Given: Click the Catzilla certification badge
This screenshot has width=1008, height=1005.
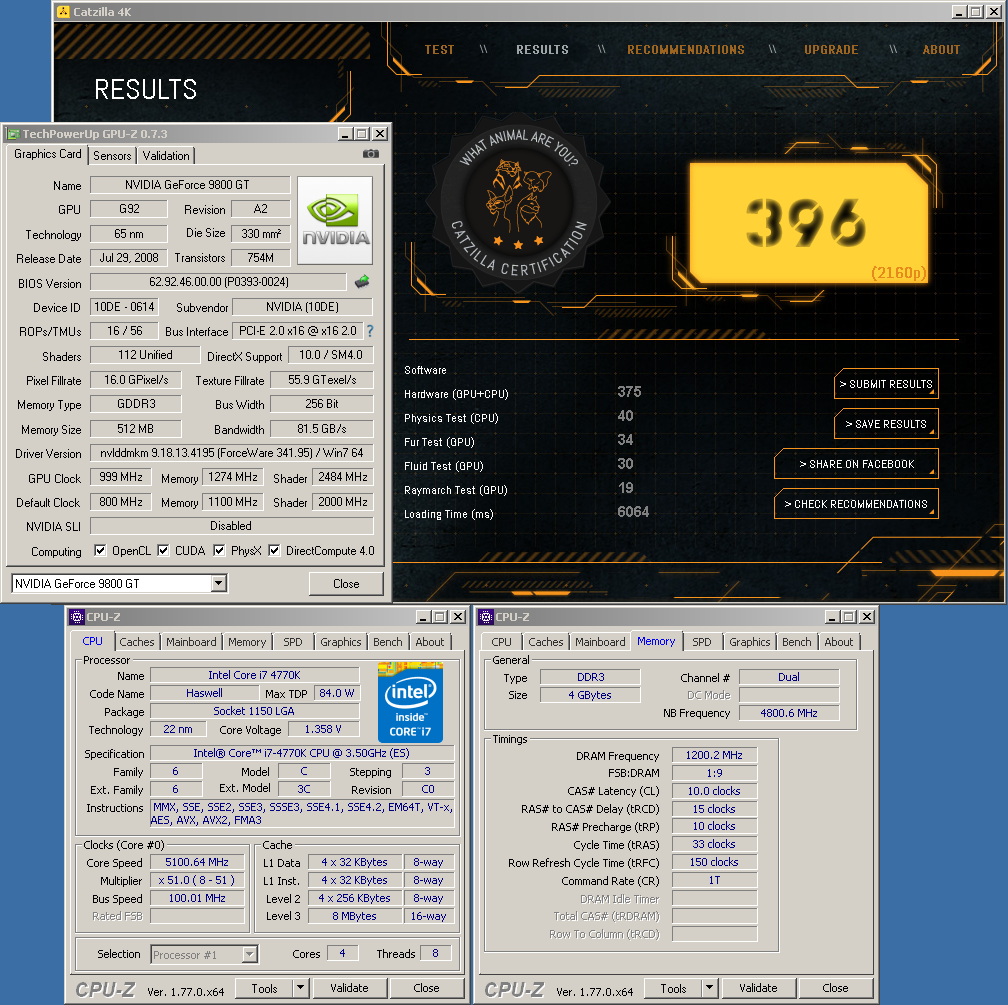Looking at the screenshot, I should (518, 204).
